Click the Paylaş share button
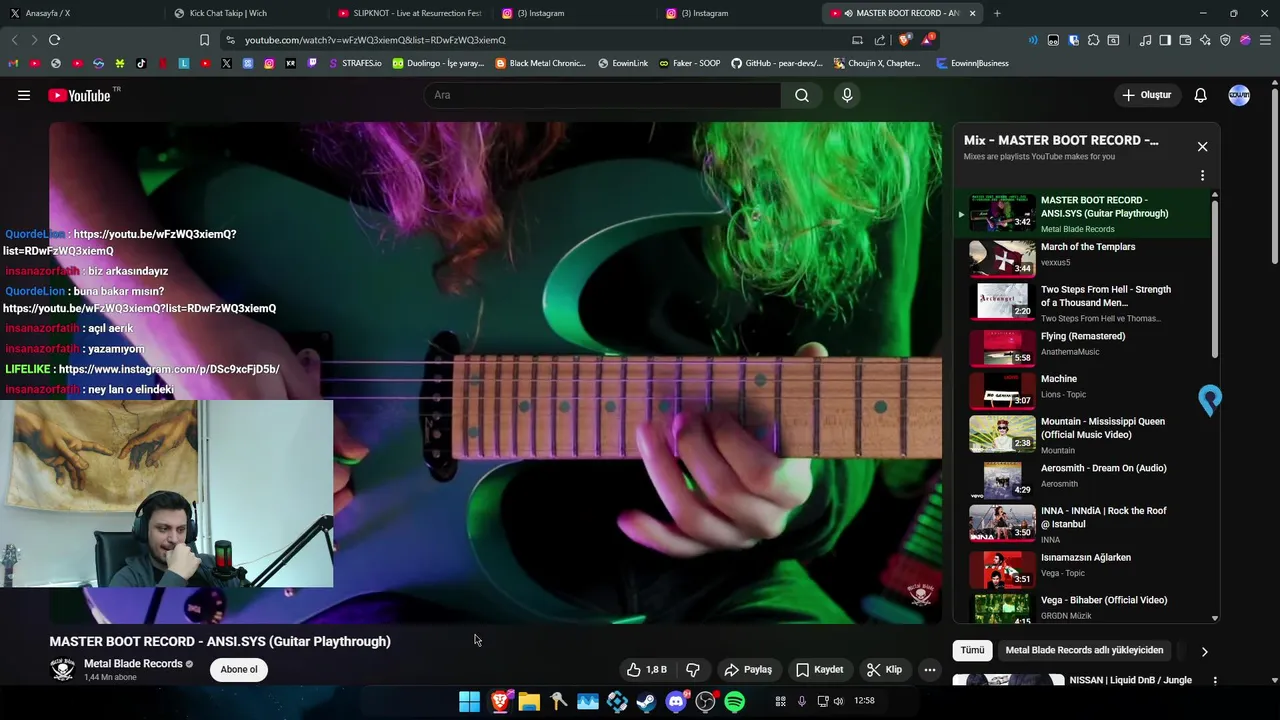Screen dimensions: 1280x720 click(748, 670)
